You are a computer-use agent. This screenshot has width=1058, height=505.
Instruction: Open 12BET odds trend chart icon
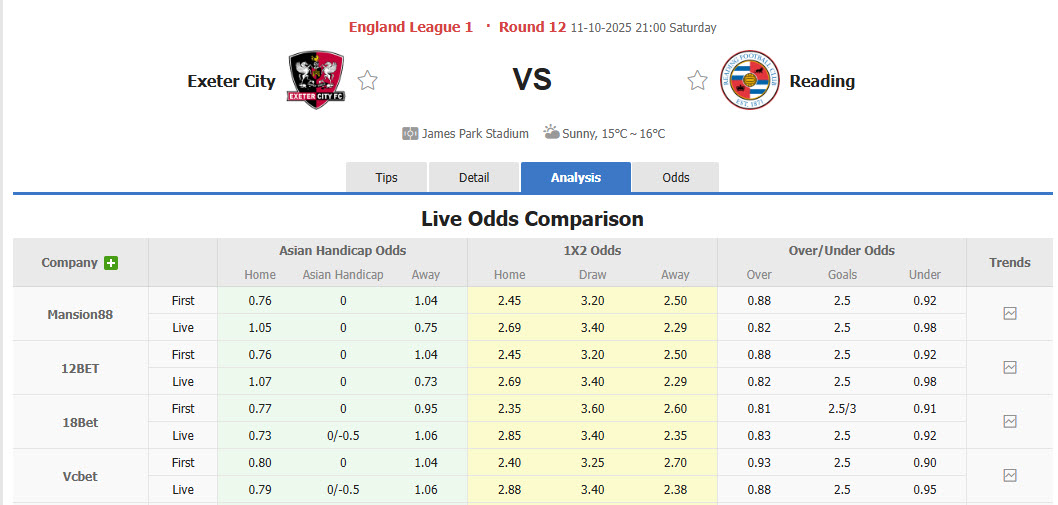1009,368
